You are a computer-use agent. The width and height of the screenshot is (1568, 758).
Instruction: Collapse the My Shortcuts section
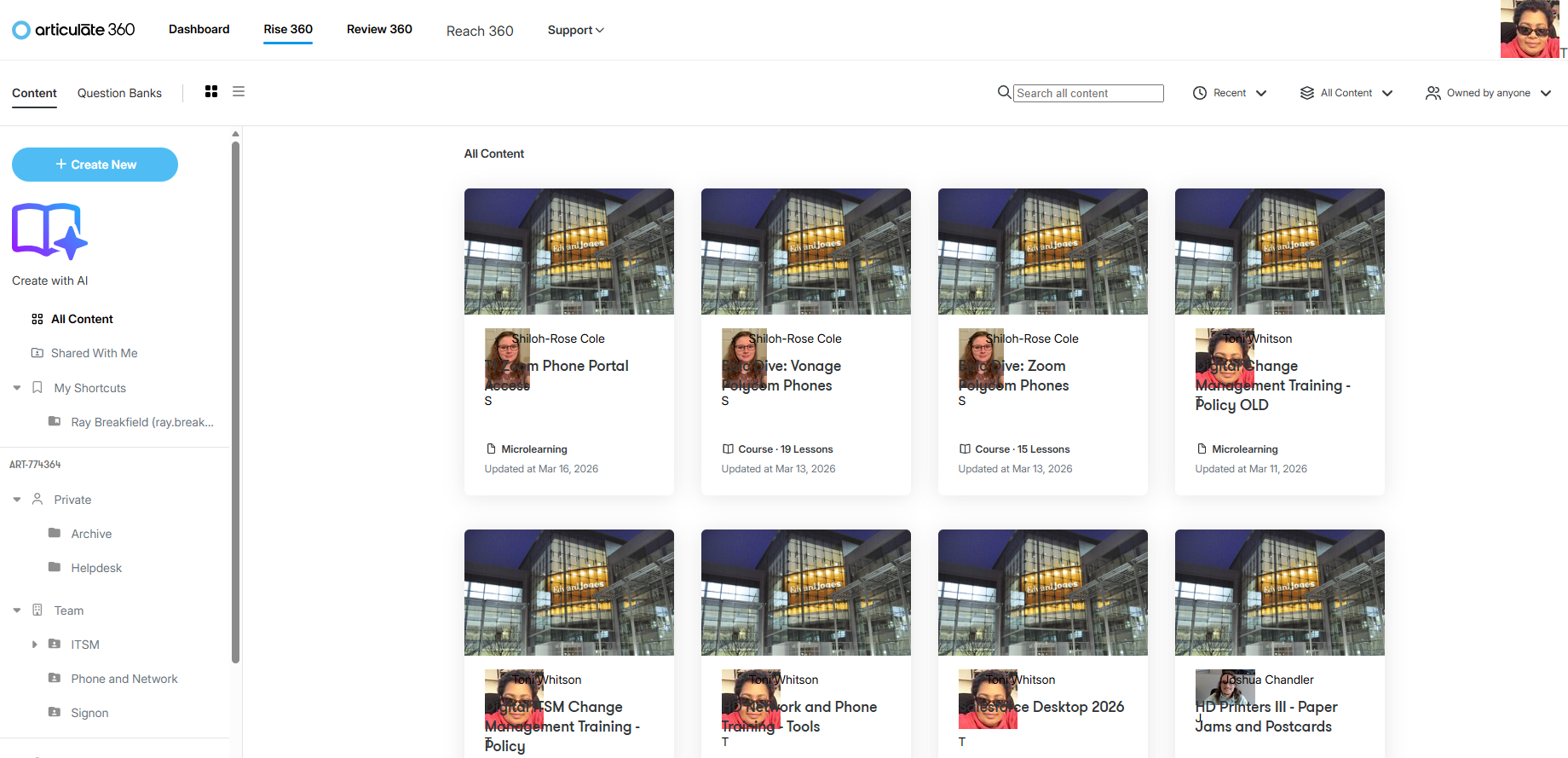point(17,388)
